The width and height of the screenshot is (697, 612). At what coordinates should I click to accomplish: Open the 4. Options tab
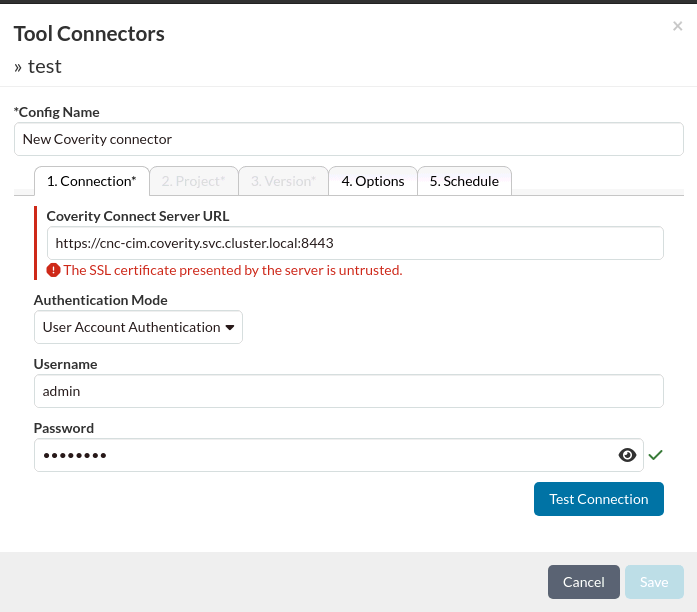coord(373,181)
